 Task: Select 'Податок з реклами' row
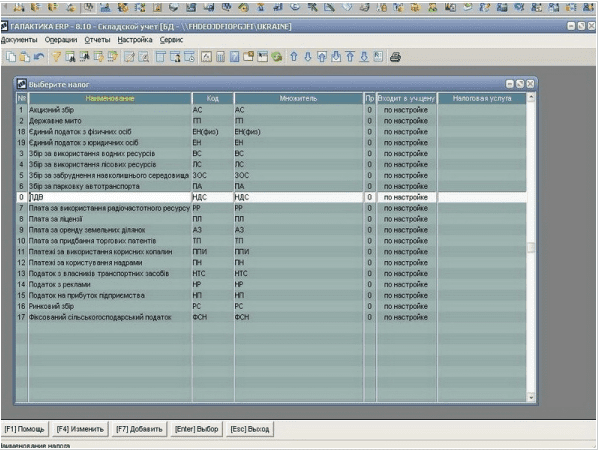pos(271,284)
